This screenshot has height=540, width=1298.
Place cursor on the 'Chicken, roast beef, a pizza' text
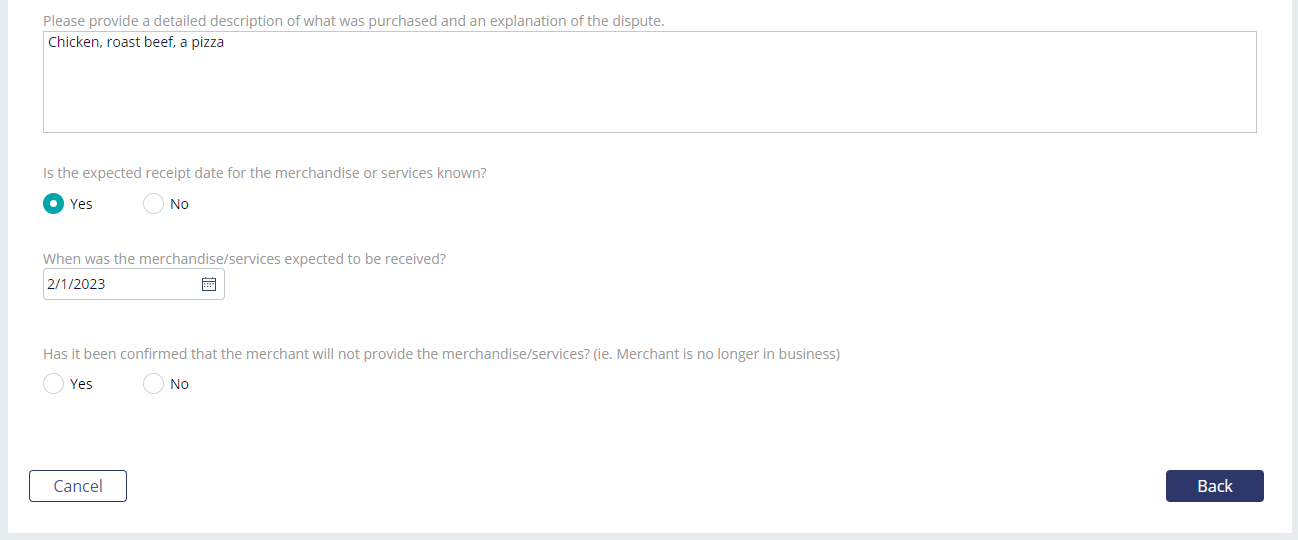tap(136, 43)
